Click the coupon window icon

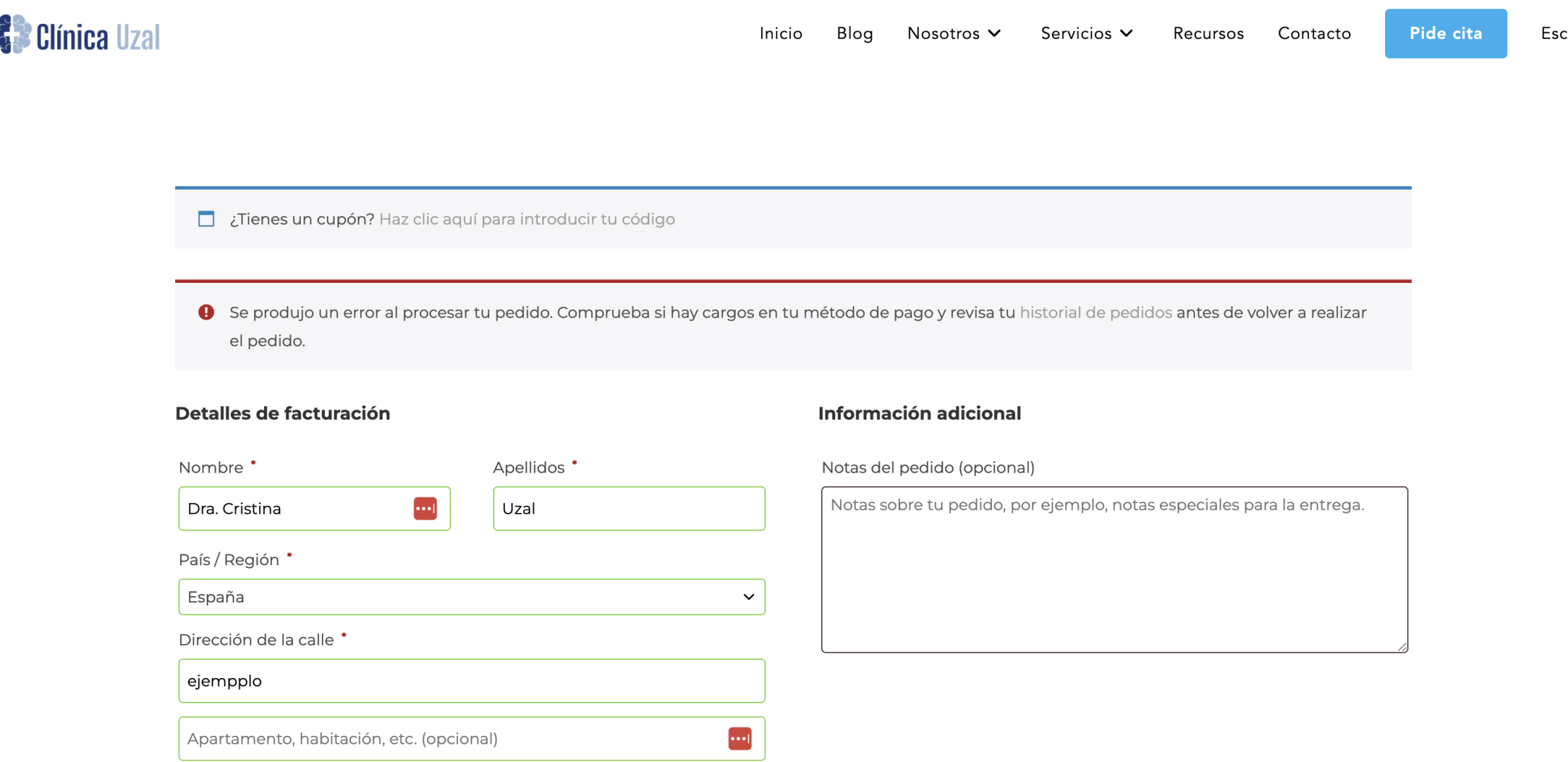click(x=206, y=219)
